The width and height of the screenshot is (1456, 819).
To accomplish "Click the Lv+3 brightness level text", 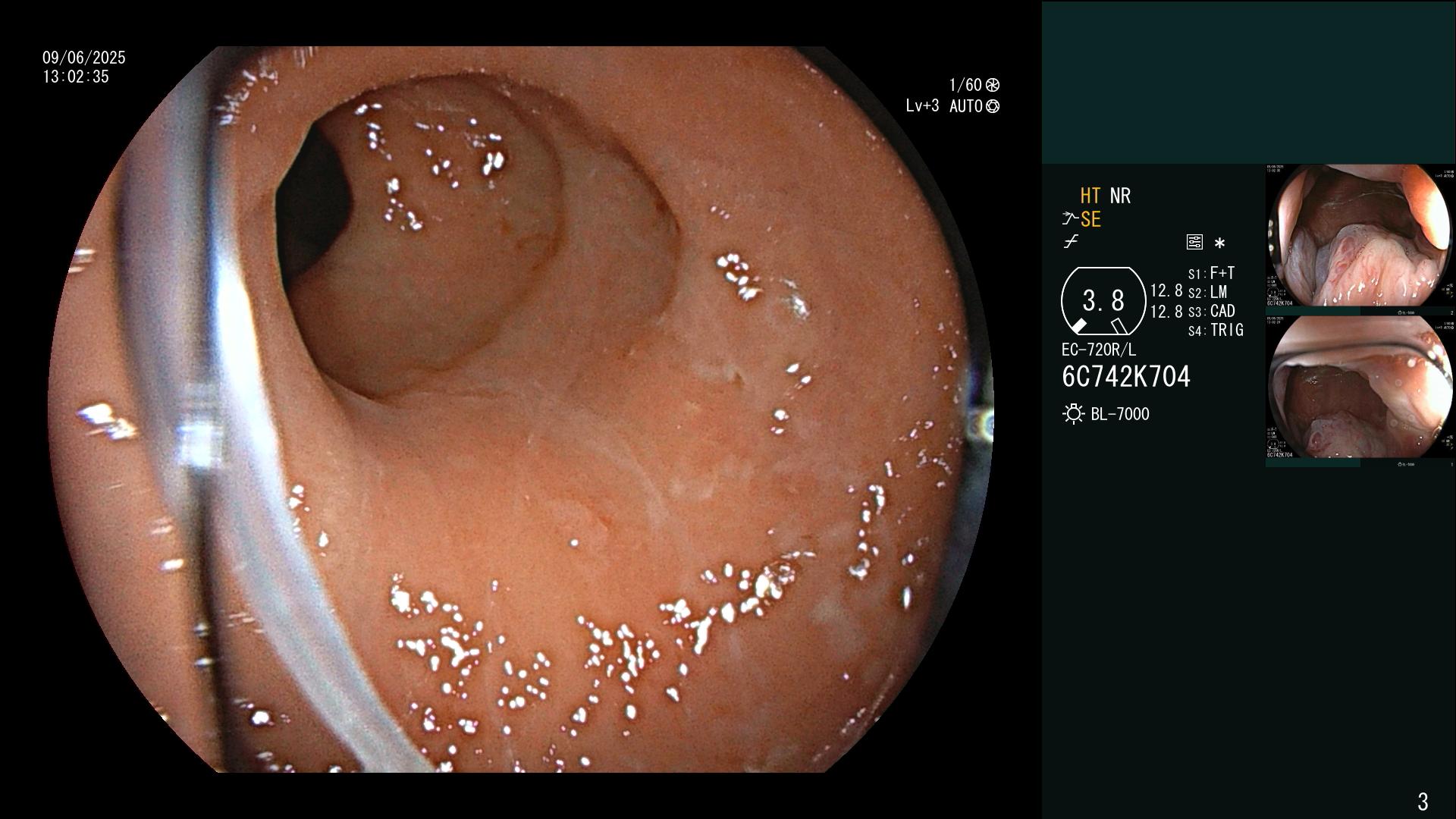I will [x=922, y=106].
